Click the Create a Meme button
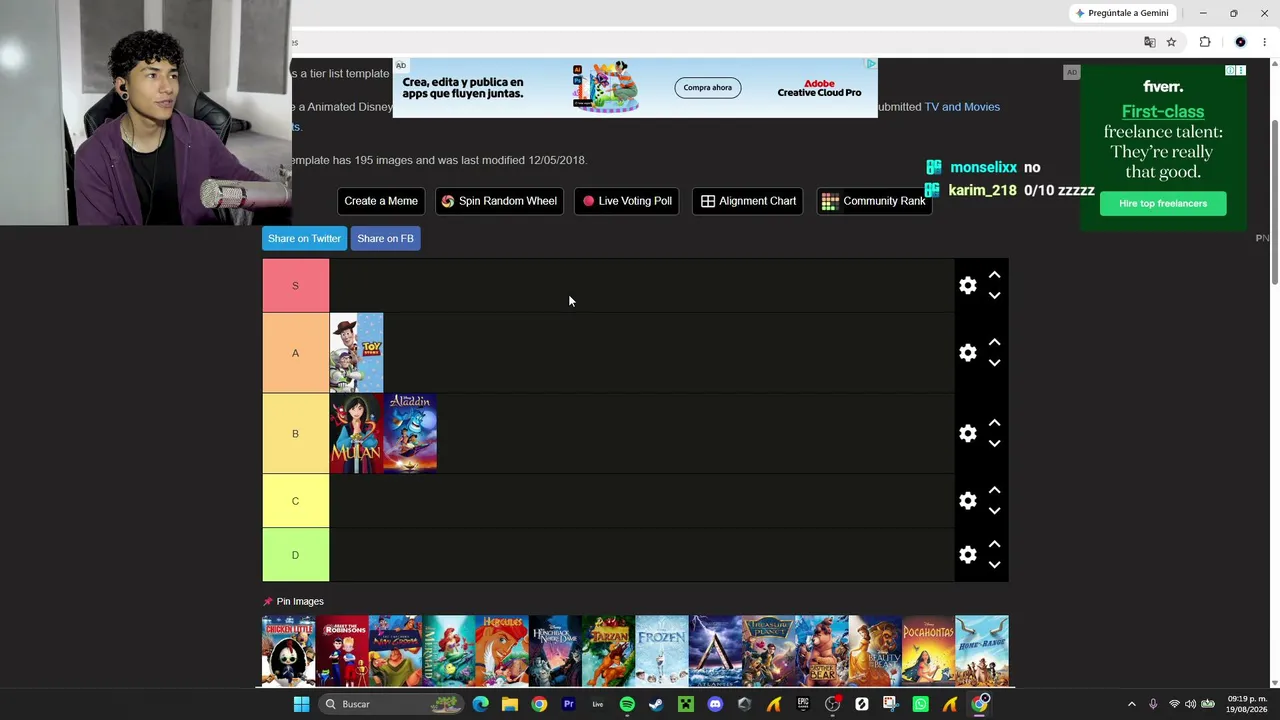 pos(381,201)
